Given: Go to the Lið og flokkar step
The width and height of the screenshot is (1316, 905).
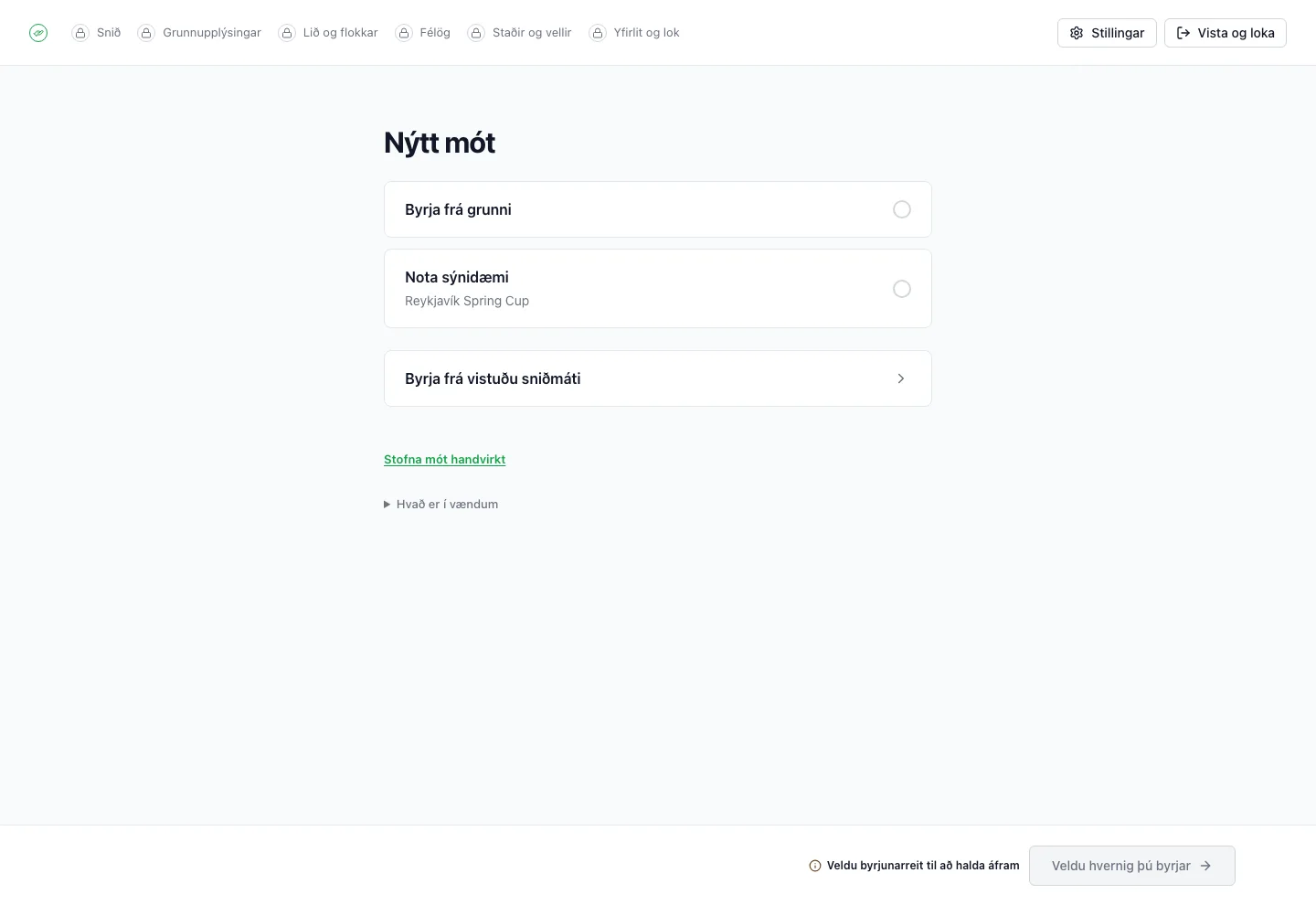Looking at the screenshot, I should tap(328, 33).
